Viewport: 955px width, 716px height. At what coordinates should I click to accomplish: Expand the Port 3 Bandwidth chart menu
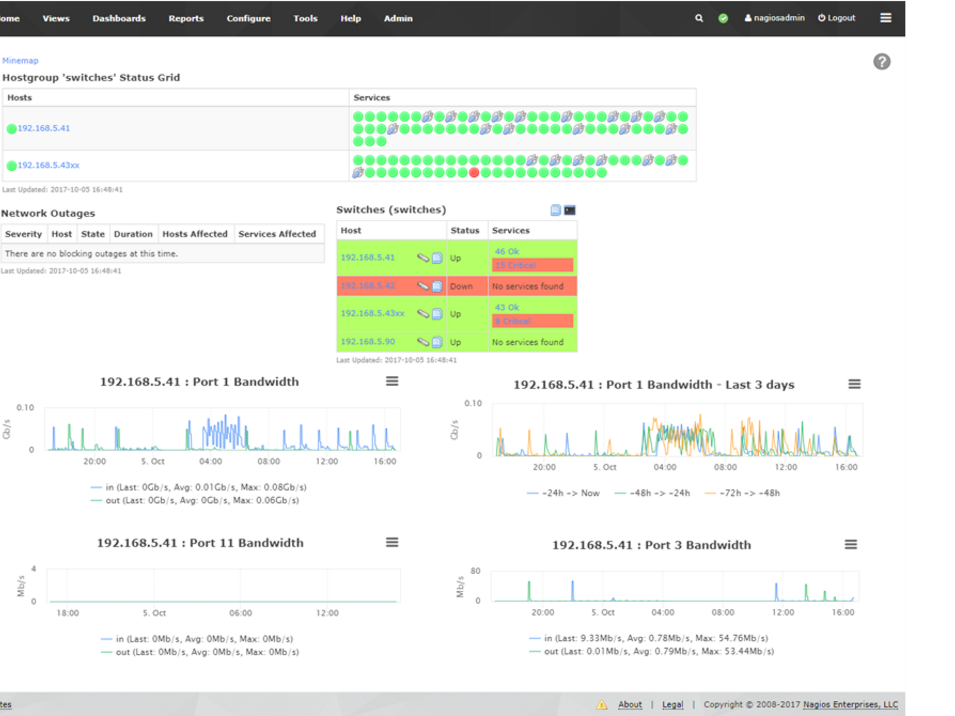pos(851,545)
